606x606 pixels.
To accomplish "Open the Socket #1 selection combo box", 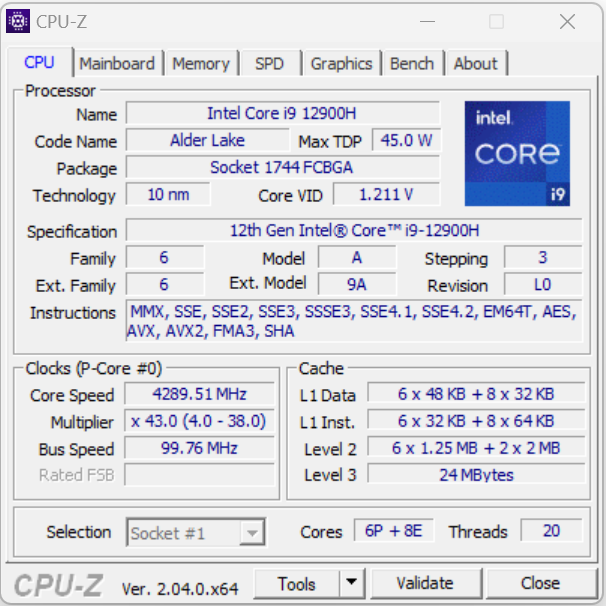I will 196,532.
